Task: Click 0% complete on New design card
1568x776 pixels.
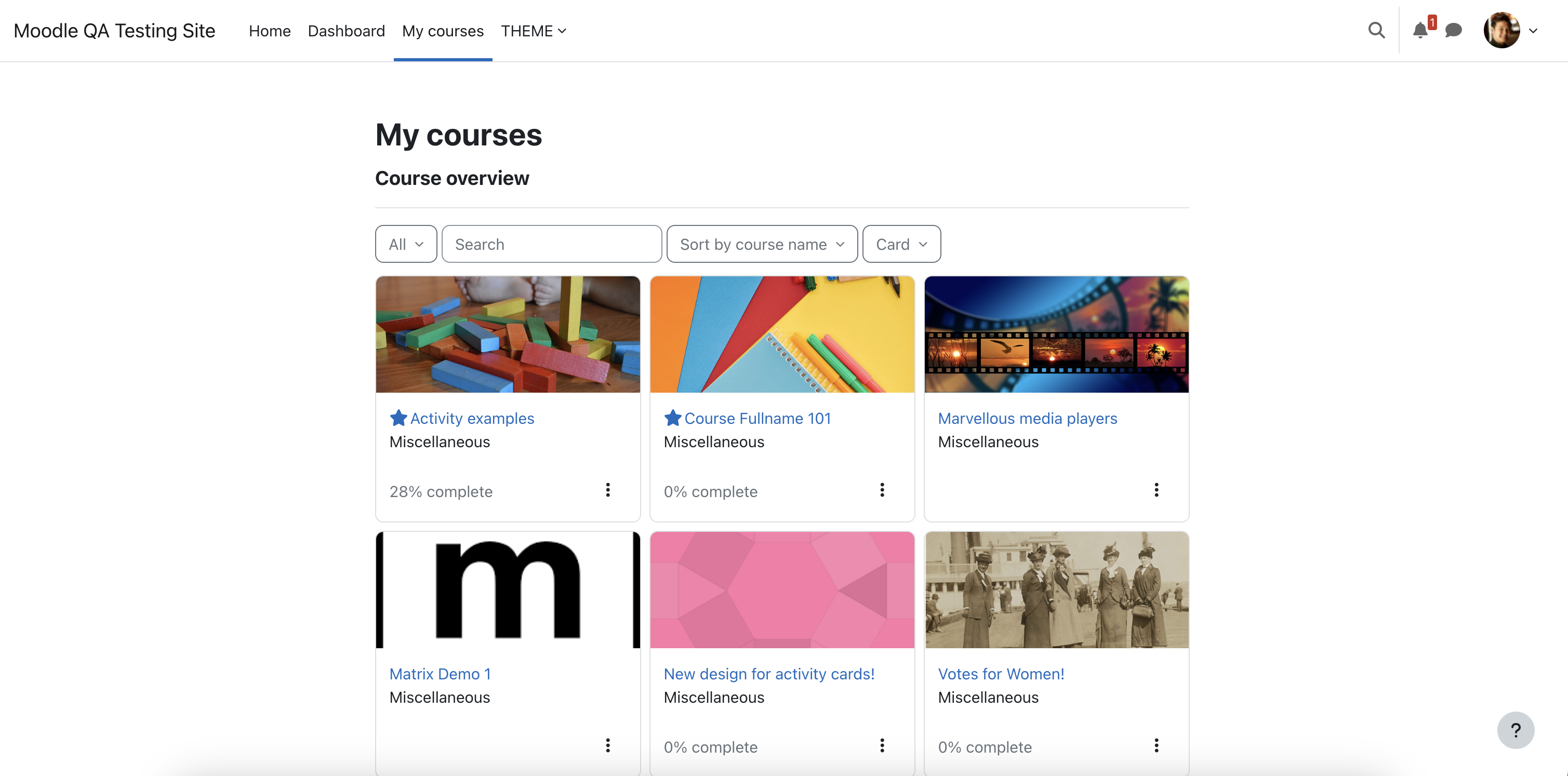Action: (710, 747)
